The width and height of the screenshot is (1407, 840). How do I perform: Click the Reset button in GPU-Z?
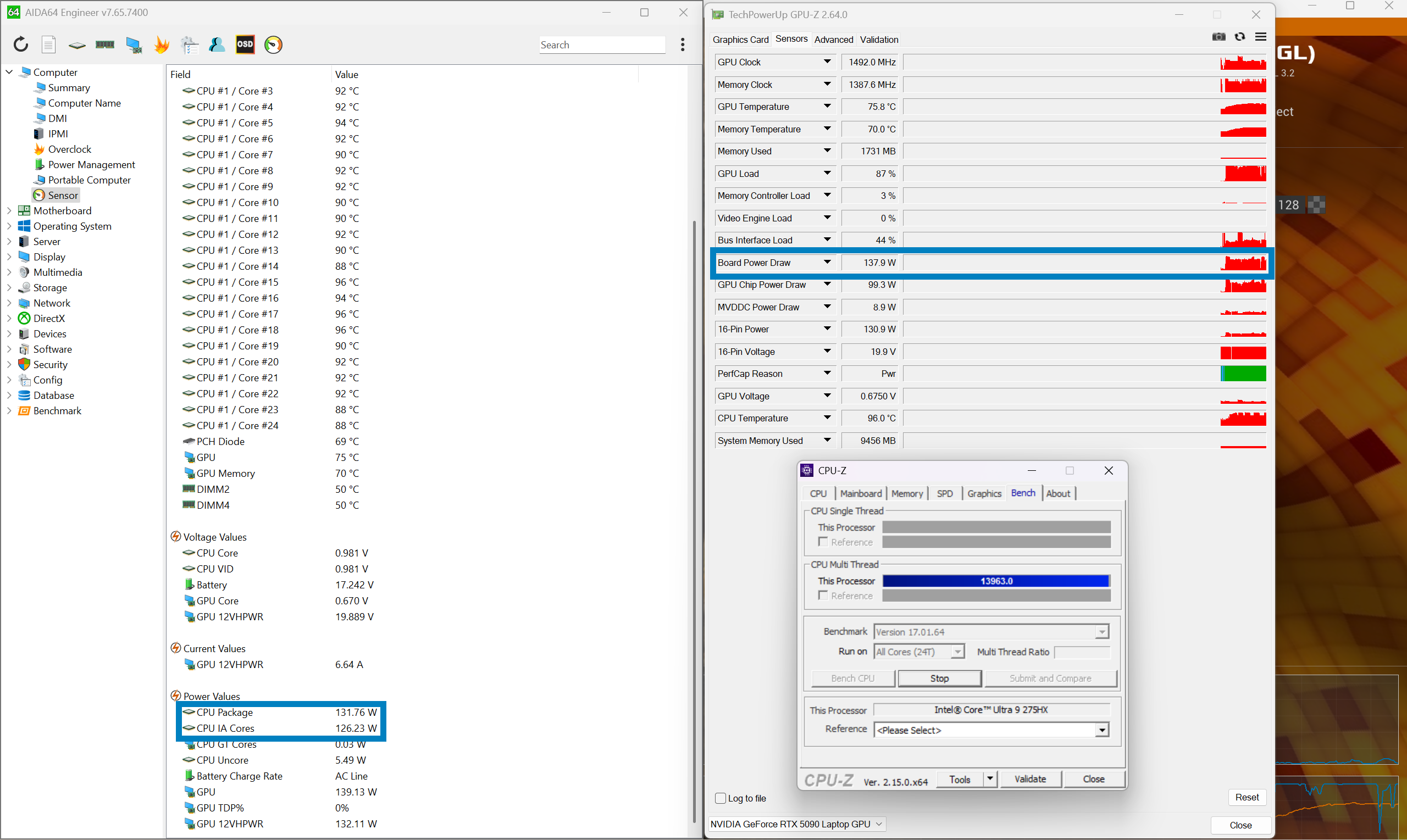tap(1247, 797)
